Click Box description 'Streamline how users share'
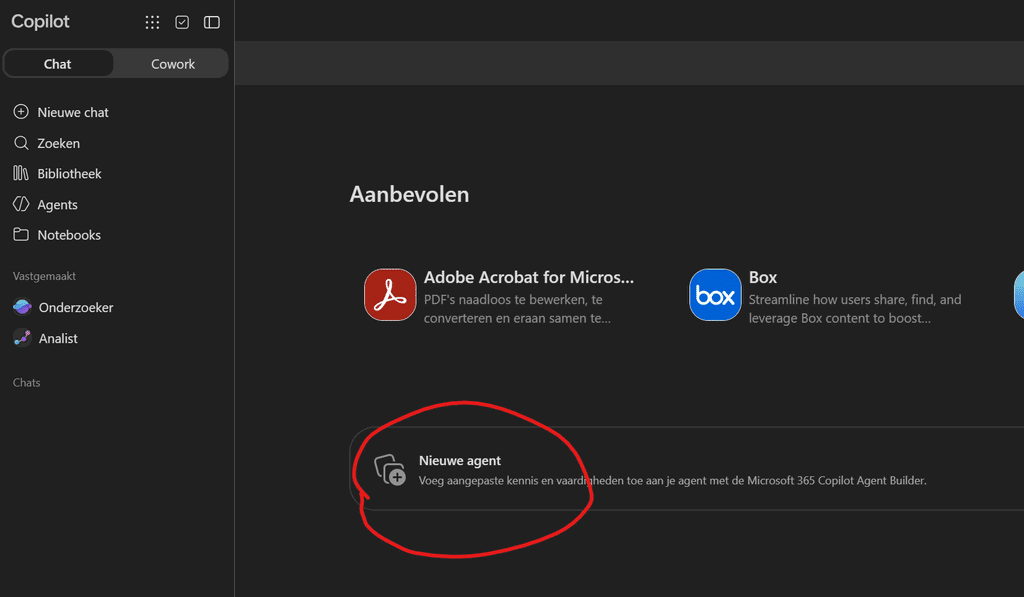The image size is (1024, 597). pos(855,309)
